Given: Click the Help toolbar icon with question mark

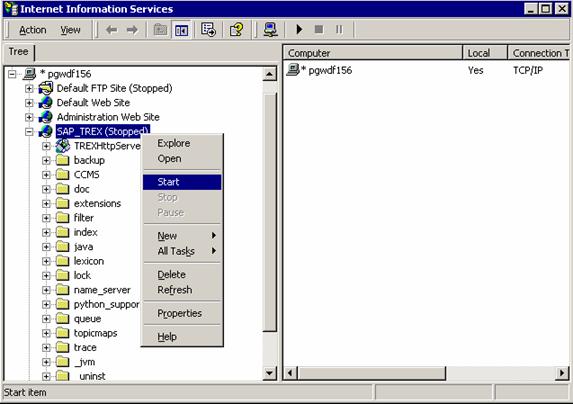Looking at the screenshot, I should pyautogui.click(x=236, y=30).
